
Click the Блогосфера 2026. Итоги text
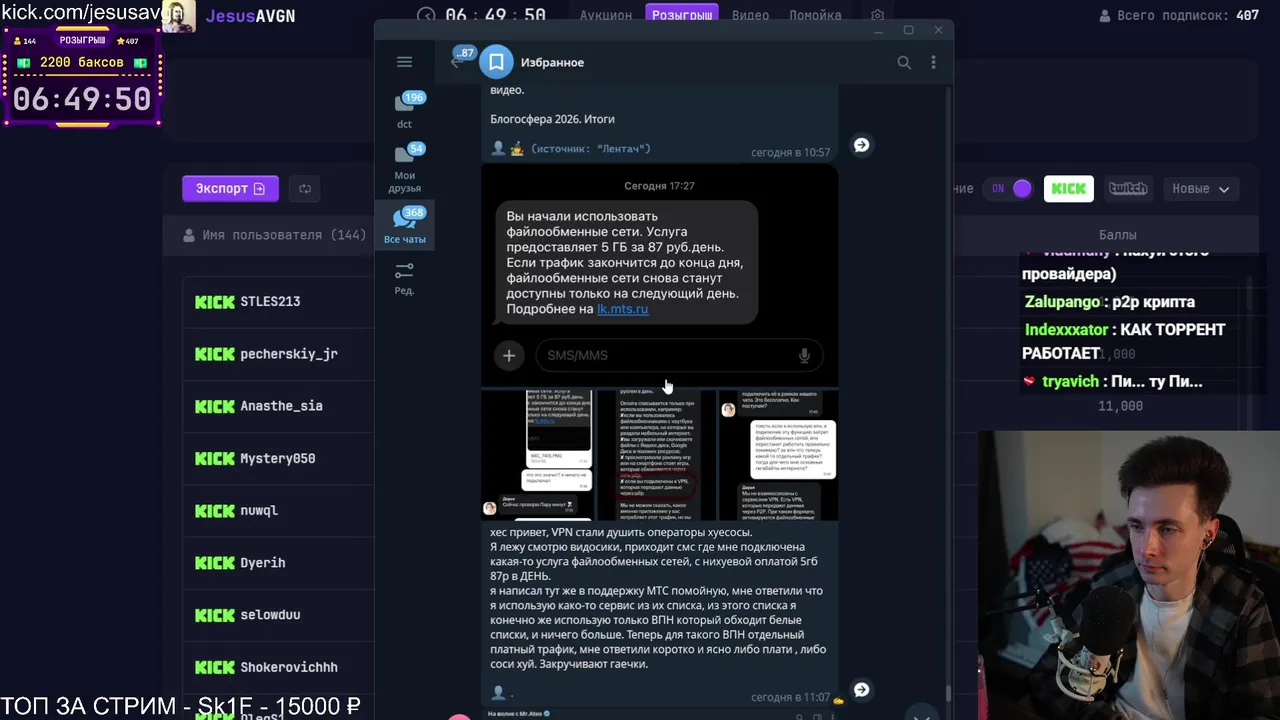pyautogui.click(x=552, y=119)
